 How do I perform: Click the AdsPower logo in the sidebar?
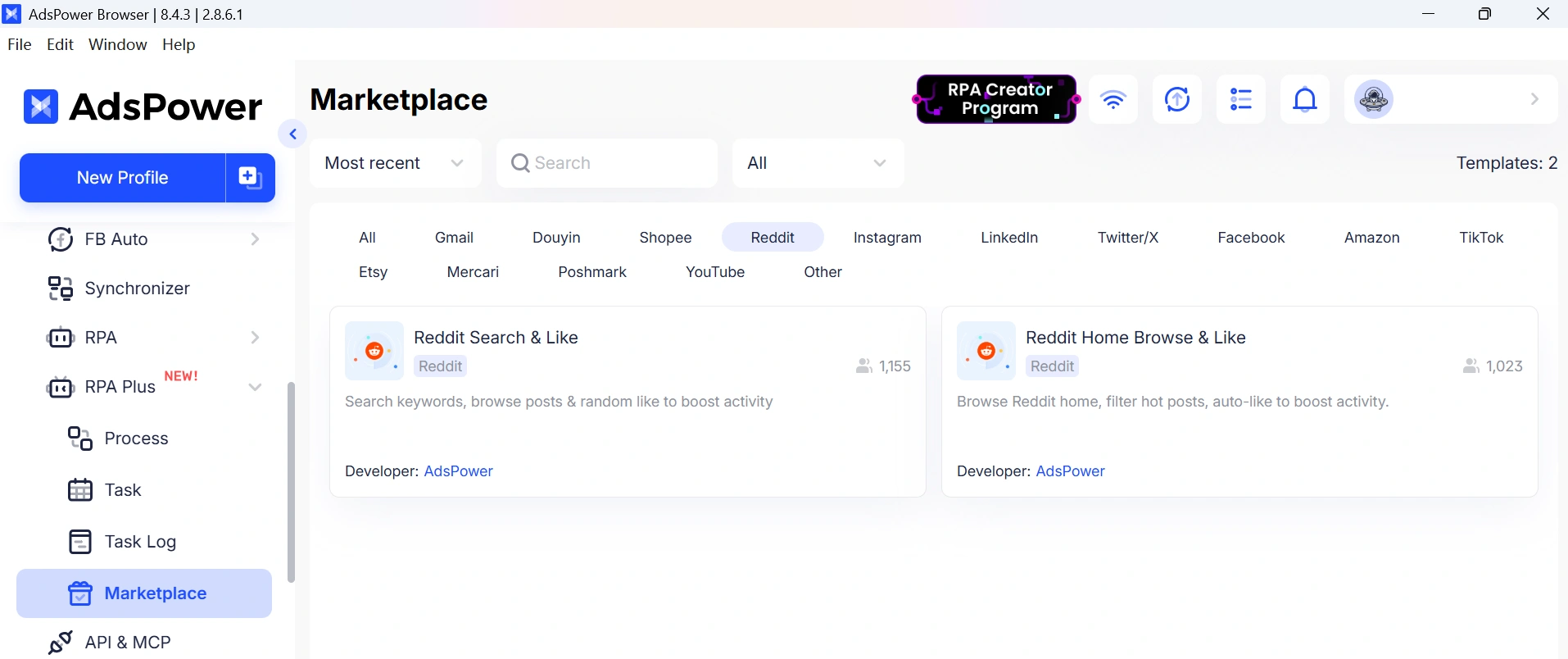point(143,107)
